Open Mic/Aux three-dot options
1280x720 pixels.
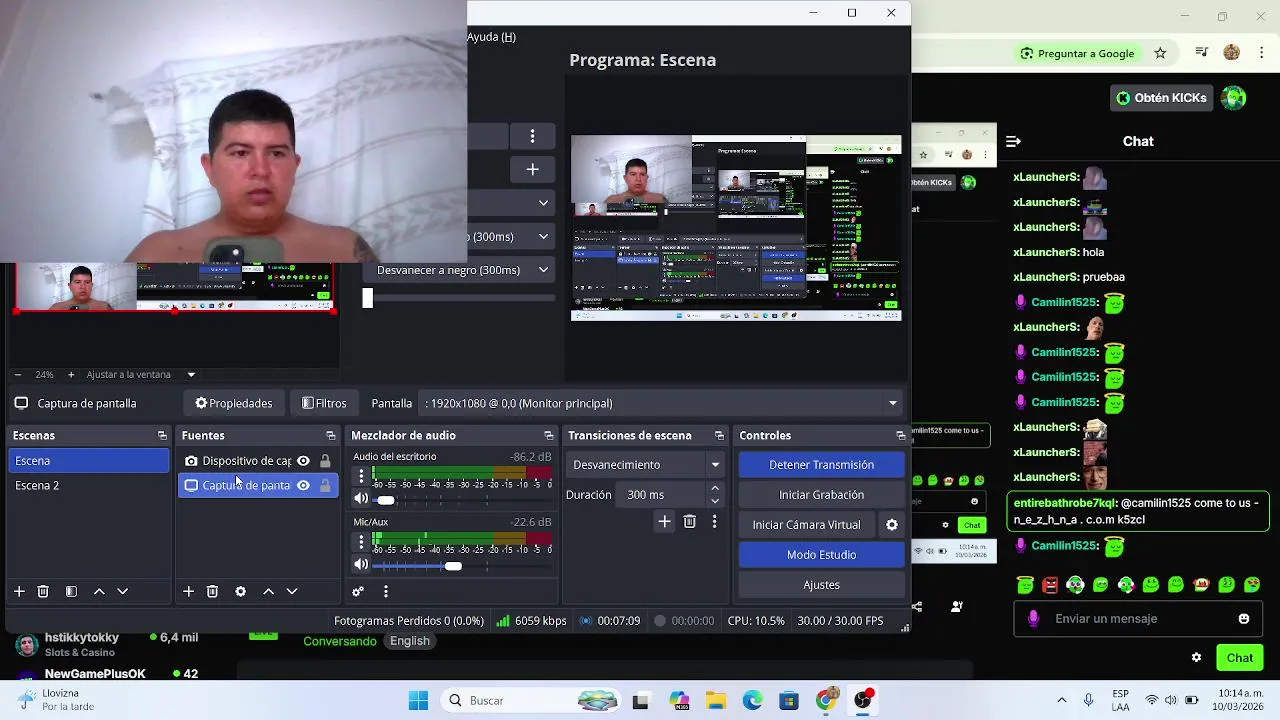point(361,542)
